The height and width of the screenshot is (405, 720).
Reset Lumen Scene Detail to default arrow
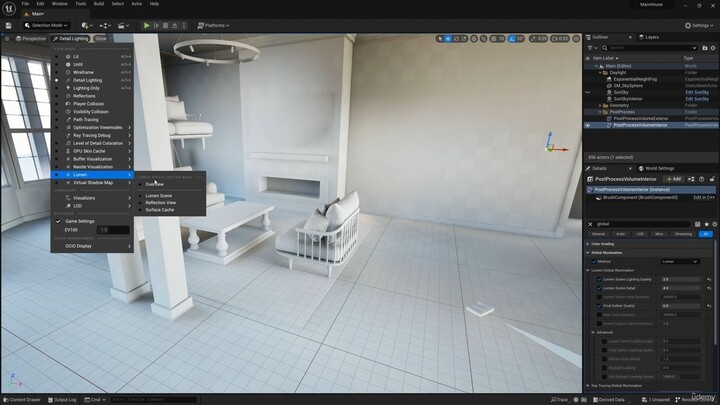pyautogui.click(x=709, y=288)
